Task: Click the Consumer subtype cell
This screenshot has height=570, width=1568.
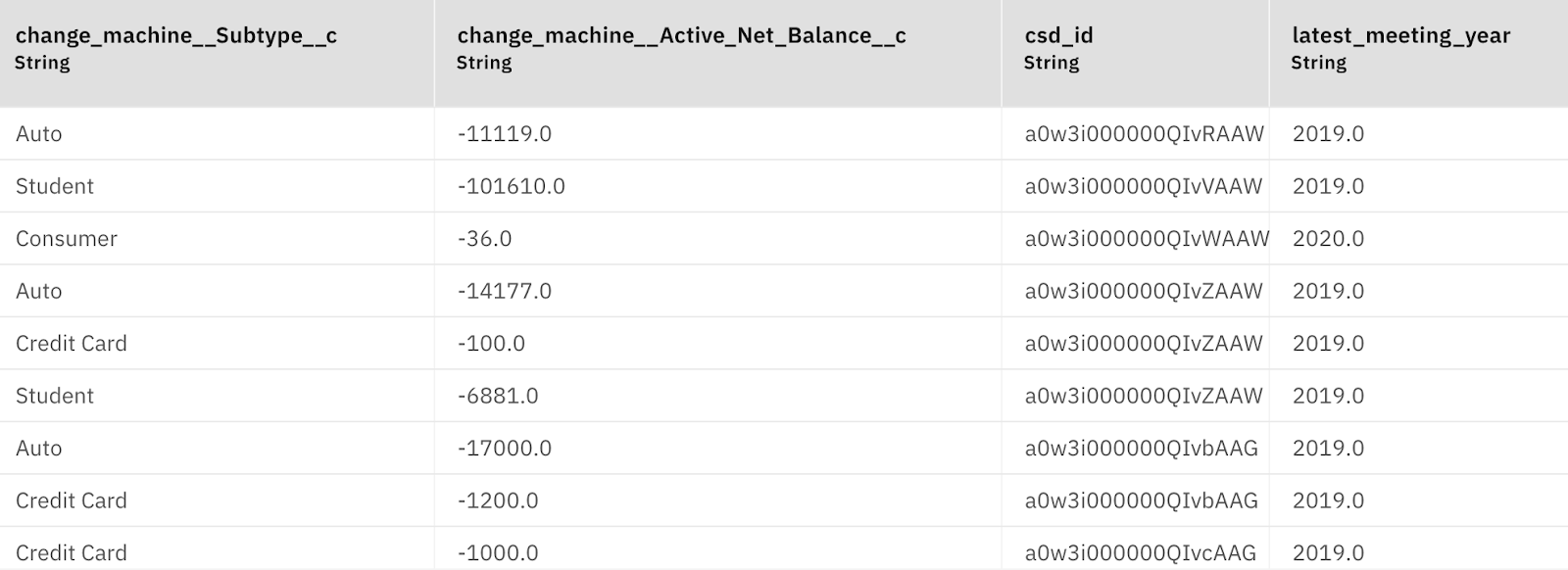Action: point(67,239)
